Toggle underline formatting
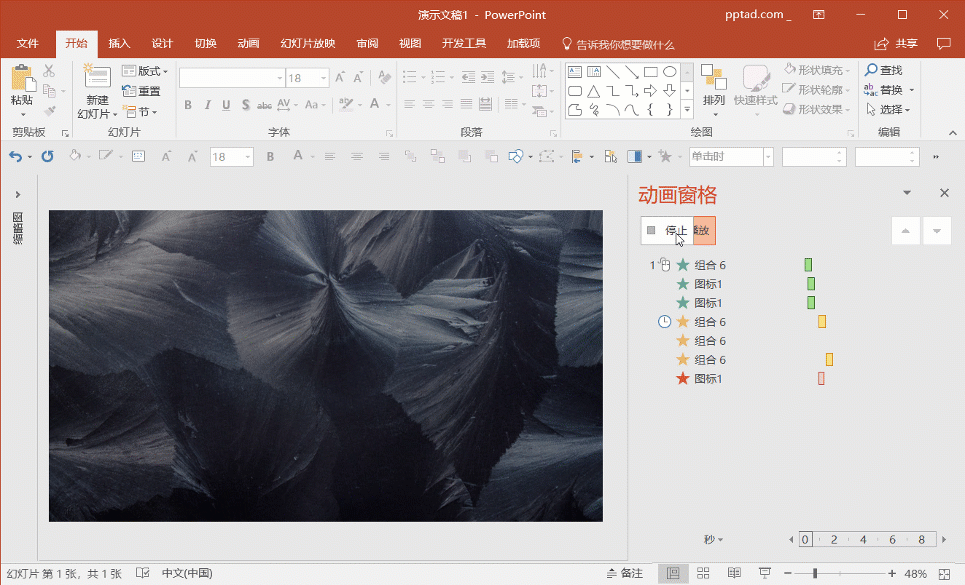Screen dimensions: 965x585 pos(226,104)
